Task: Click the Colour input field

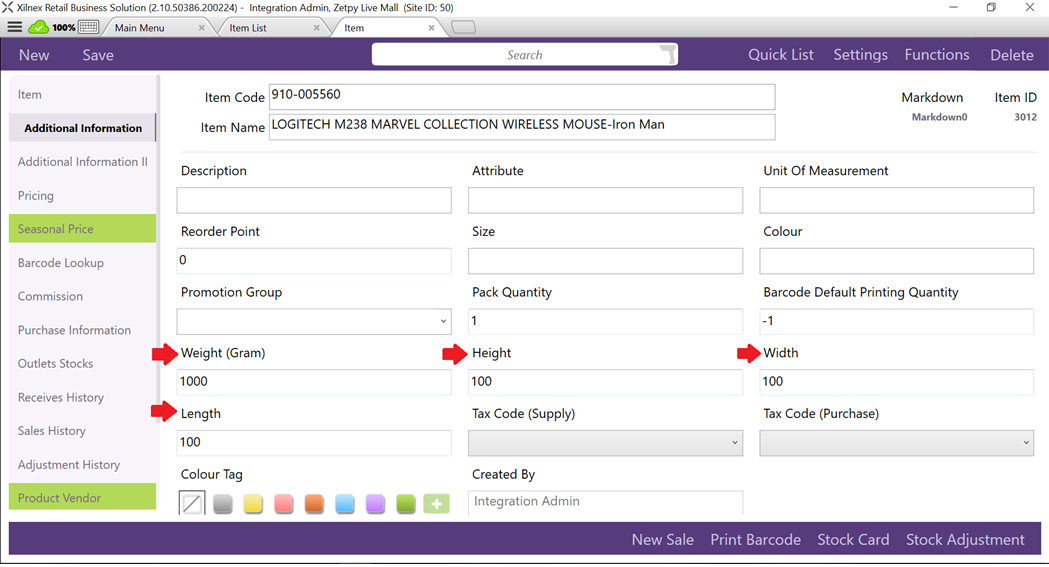Action: click(896, 261)
